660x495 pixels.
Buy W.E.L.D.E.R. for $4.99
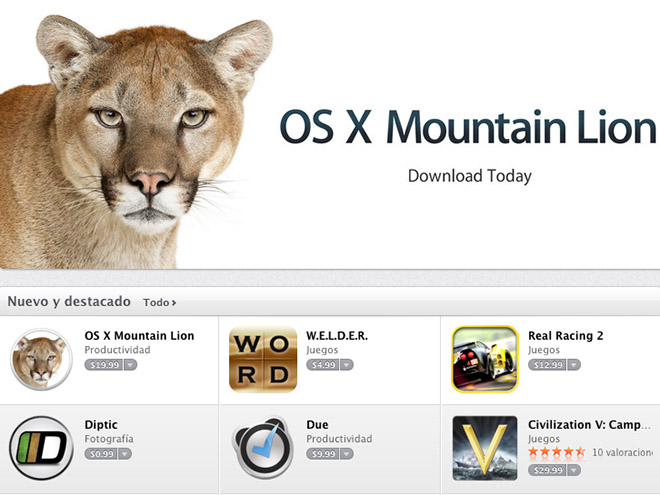pyautogui.click(x=323, y=365)
